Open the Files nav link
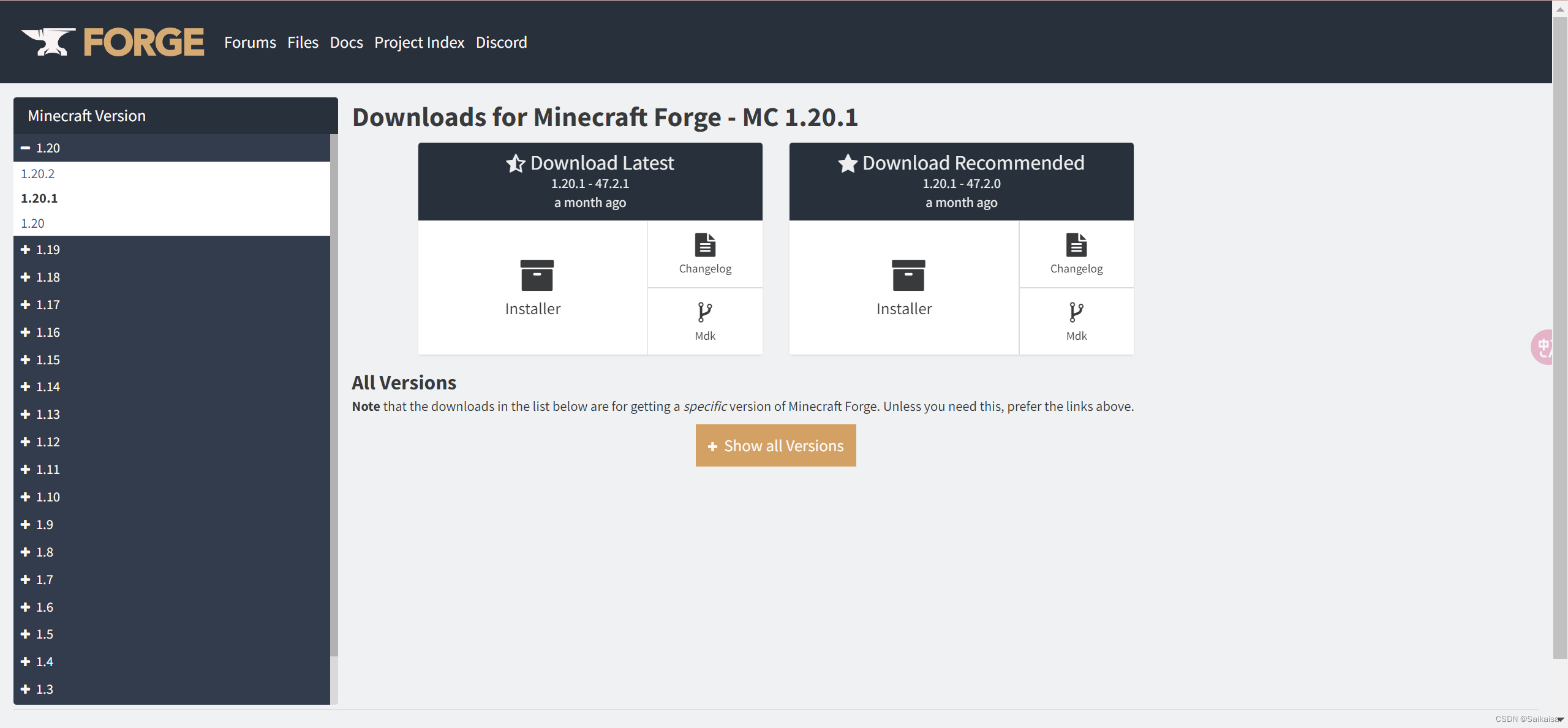 tap(303, 42)
